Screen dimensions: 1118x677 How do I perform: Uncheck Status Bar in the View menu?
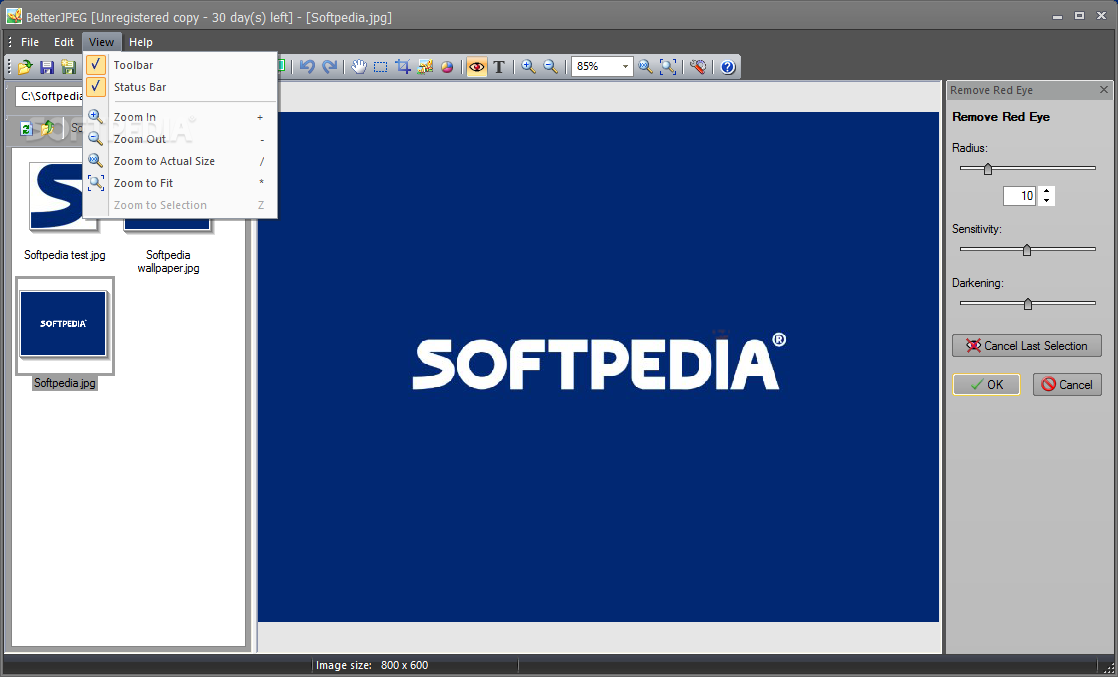click(180, 87)
